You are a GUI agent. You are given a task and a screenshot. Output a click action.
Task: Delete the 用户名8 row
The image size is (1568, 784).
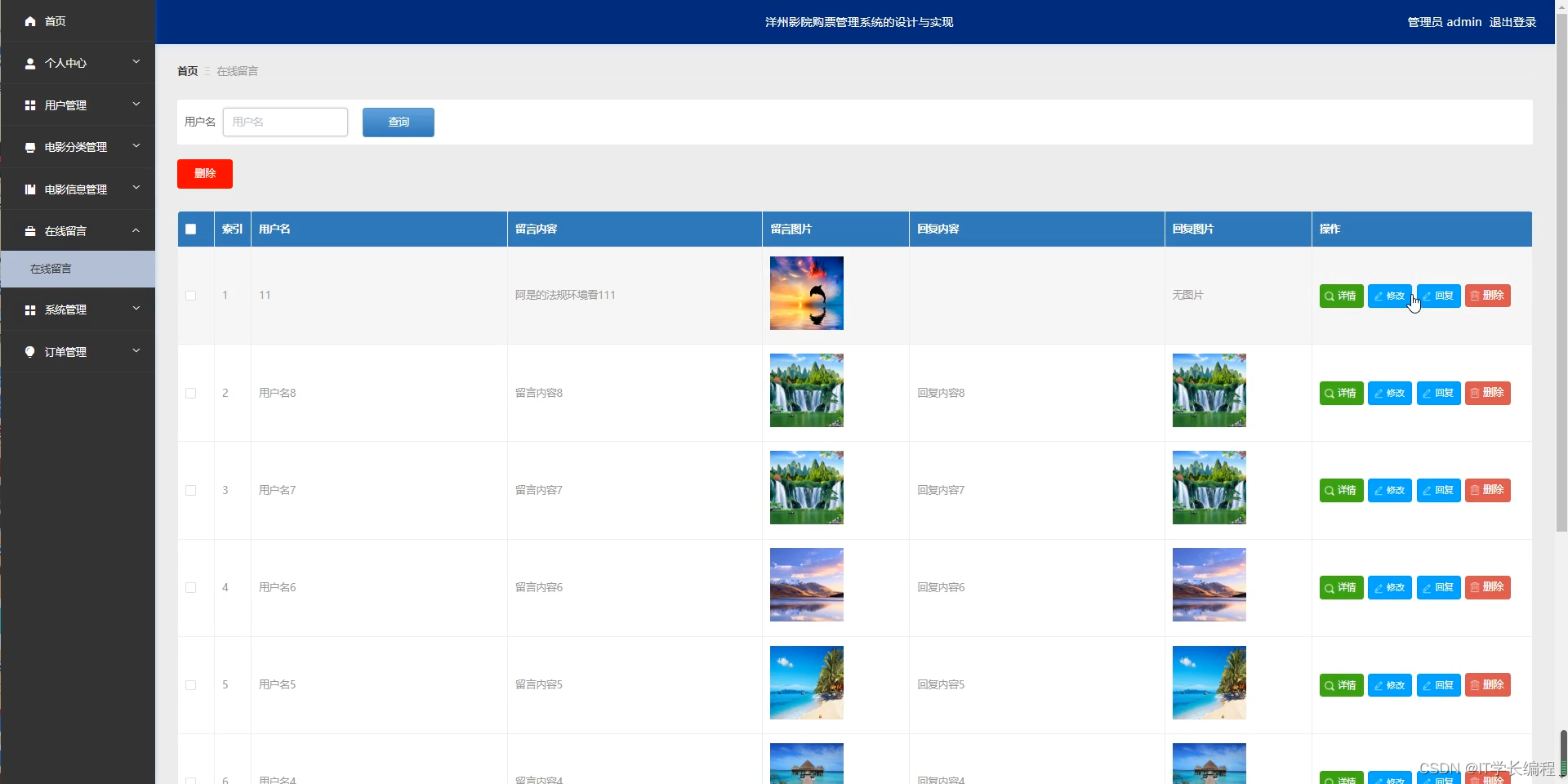tap(1487, 393)
